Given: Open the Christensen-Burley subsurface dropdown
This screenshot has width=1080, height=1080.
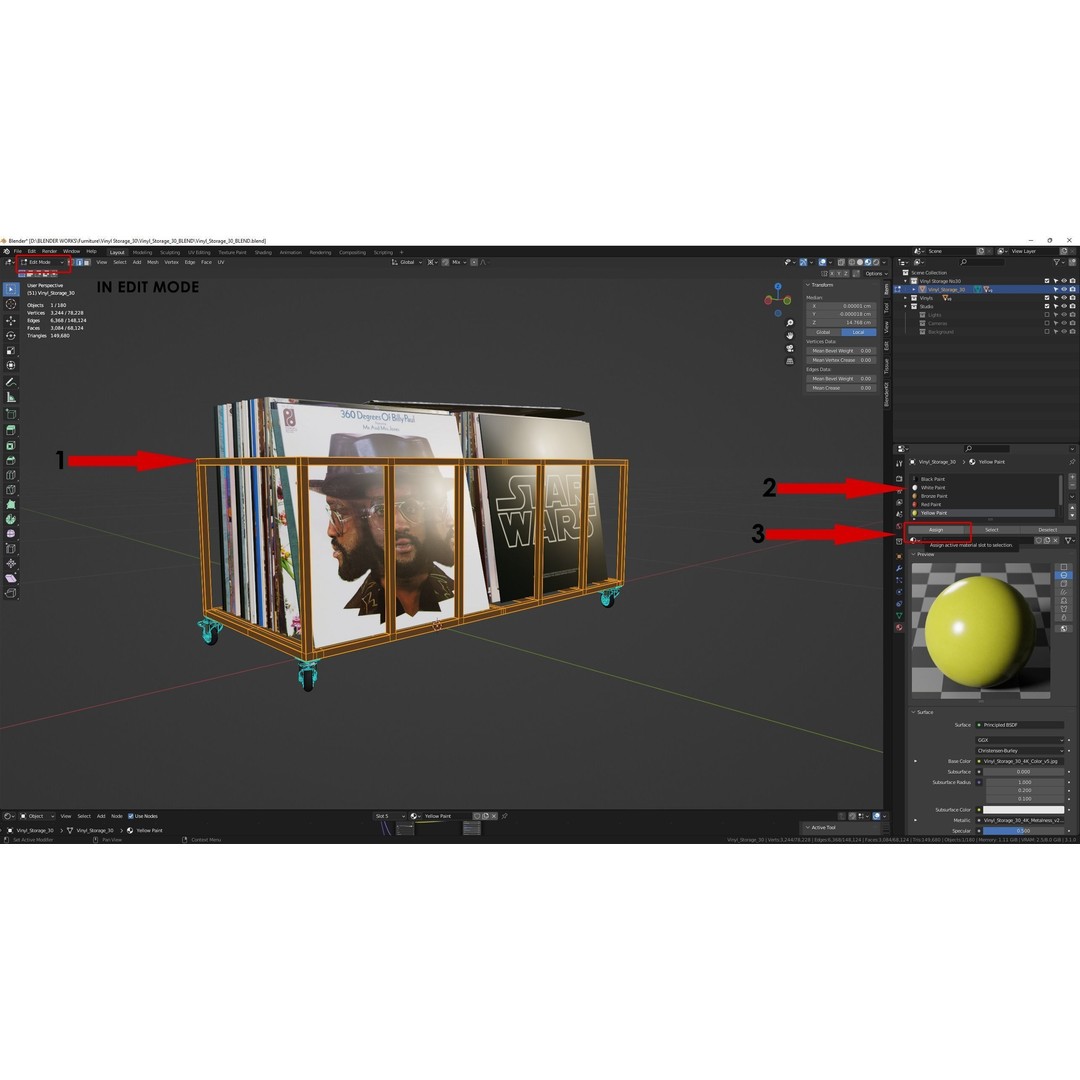Looking at the screenshot, I should (1020, 751).
